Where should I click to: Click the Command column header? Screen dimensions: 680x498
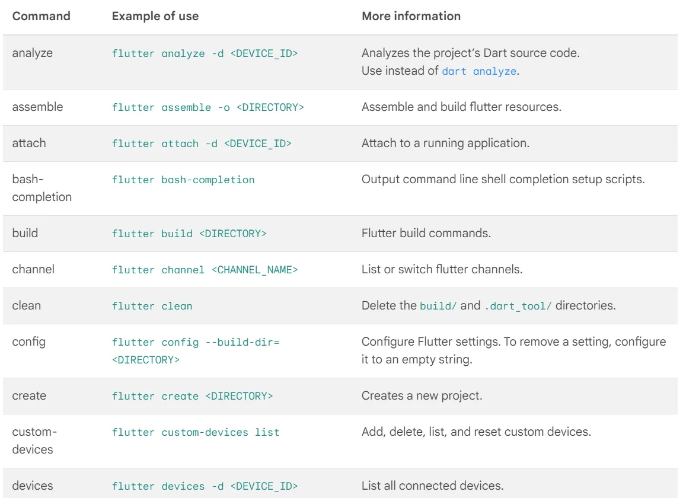pyautogui.click(x=41, y=16)
